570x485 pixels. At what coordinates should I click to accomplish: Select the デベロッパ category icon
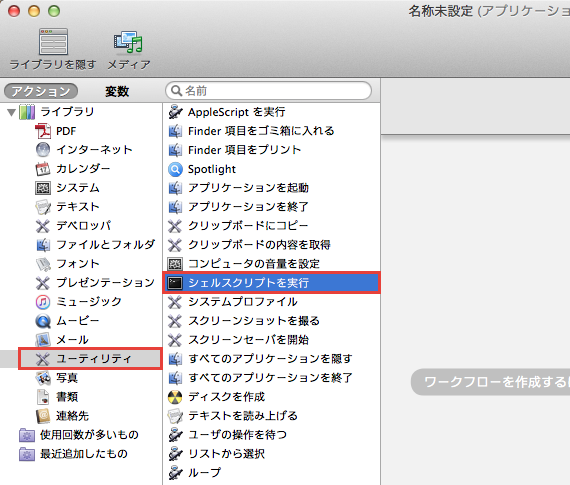[43, 226]
